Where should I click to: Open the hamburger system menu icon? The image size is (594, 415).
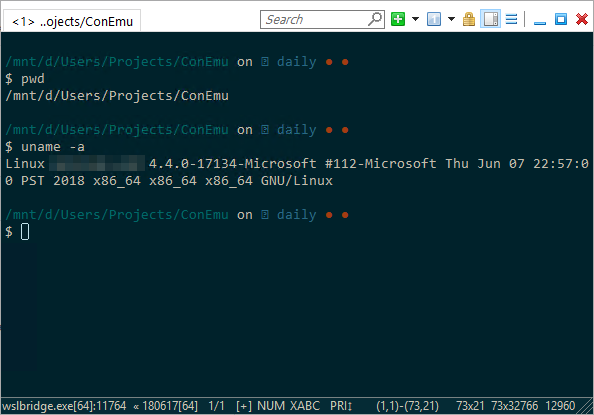pyautogui.click(x=511, y=19)
